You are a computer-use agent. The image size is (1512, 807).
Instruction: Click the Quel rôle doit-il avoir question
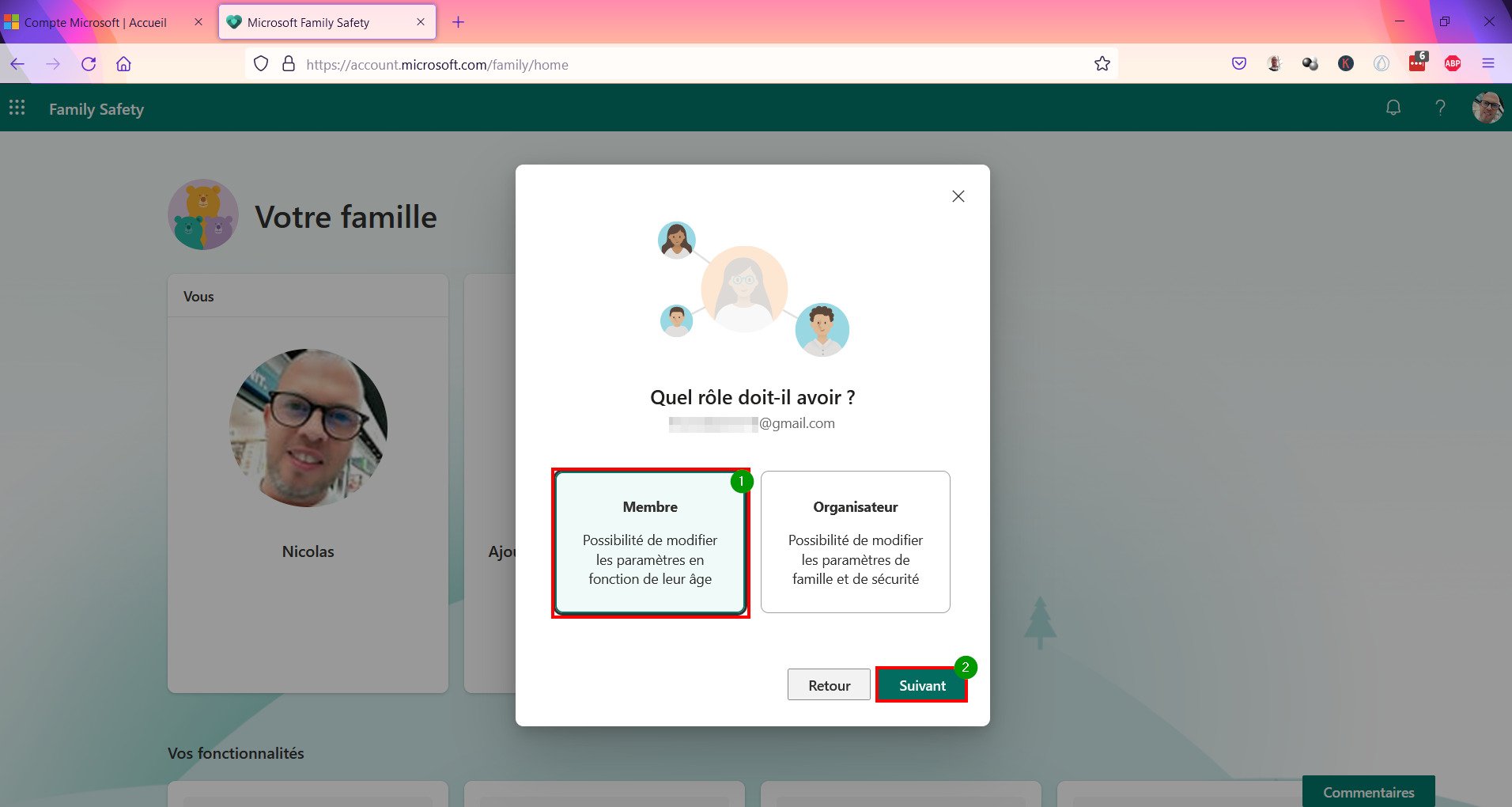[753, 397]
